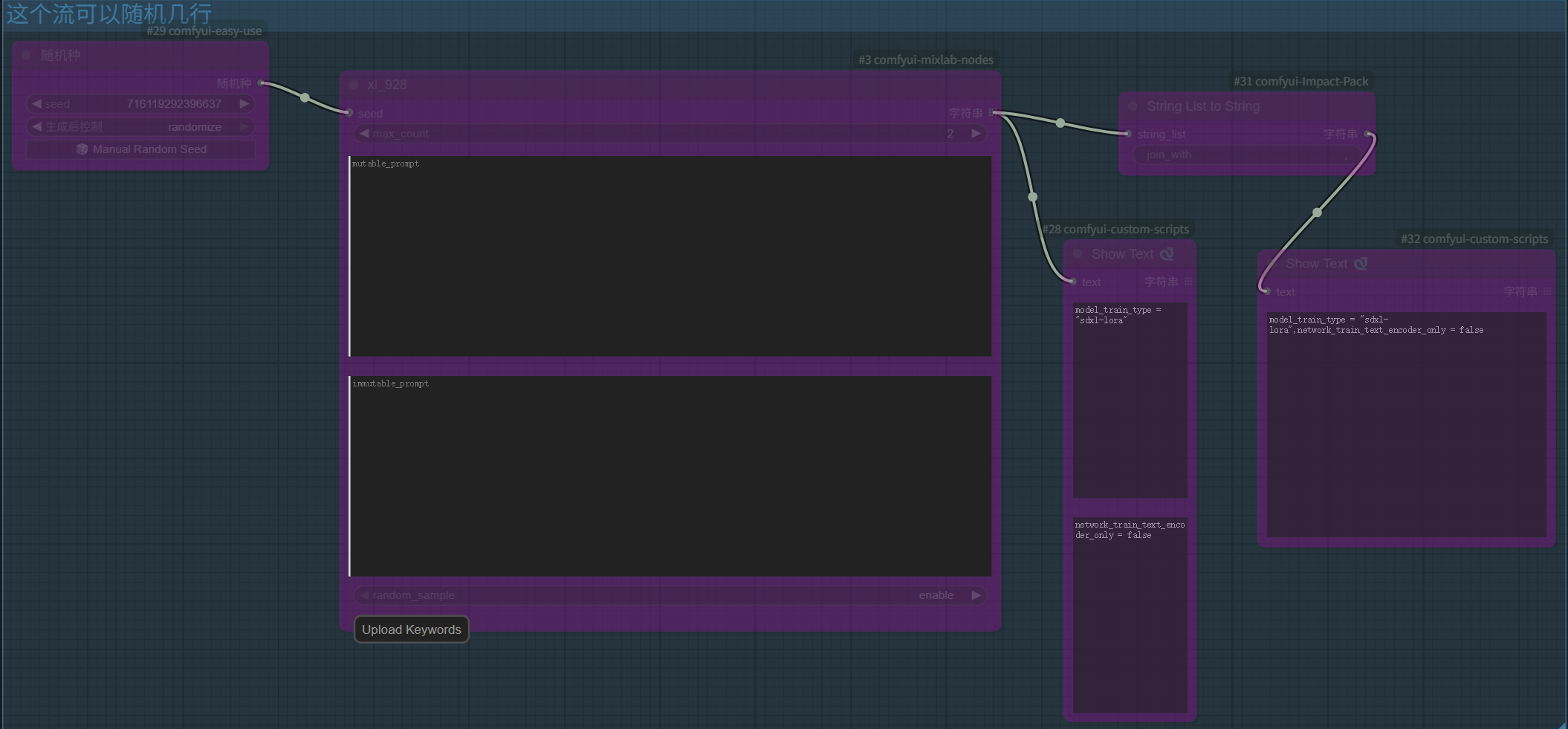Toggle random_sample with left arrow
Screen dimensions: 1568x729
click(364, 595)
